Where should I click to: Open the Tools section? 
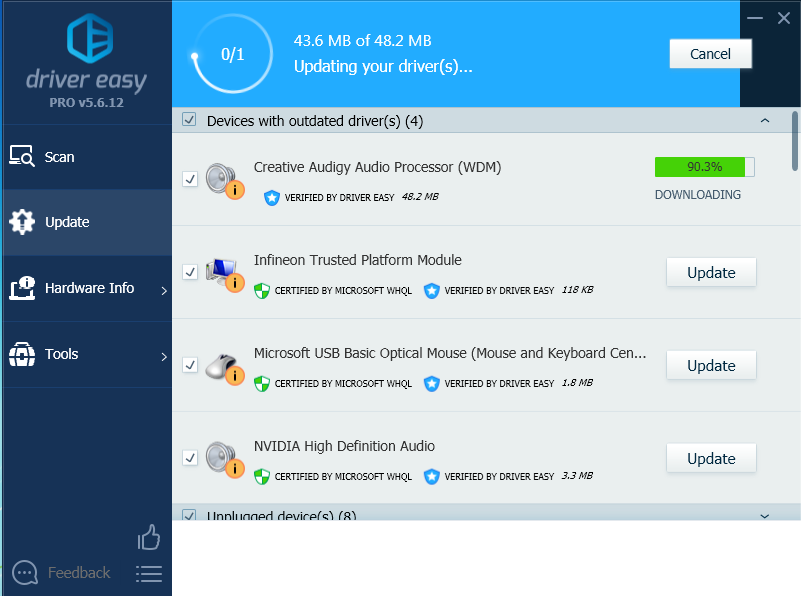pyautogui.click(x=87, y=354)
